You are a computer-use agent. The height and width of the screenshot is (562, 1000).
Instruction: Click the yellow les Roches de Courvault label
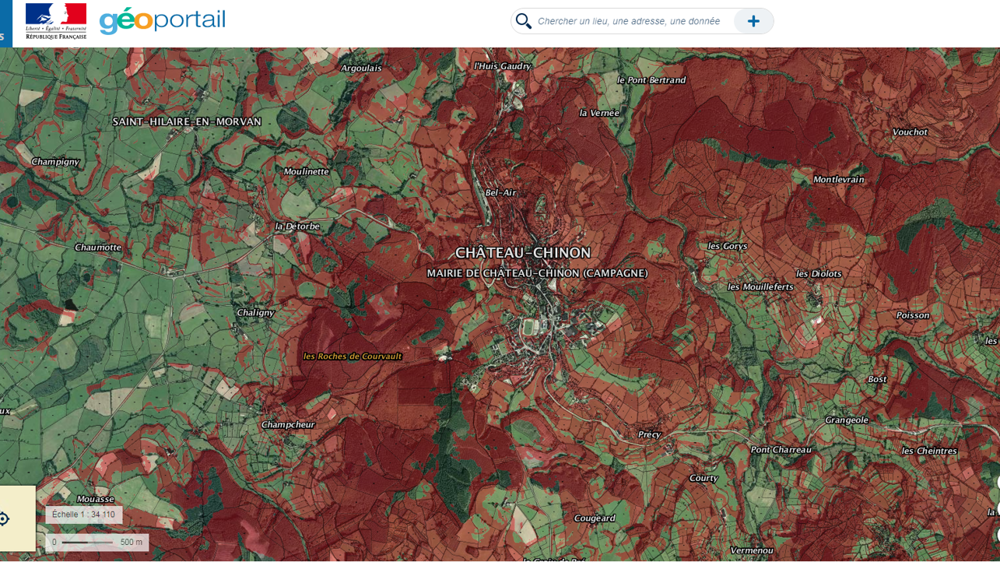click(x=353, y=356)
